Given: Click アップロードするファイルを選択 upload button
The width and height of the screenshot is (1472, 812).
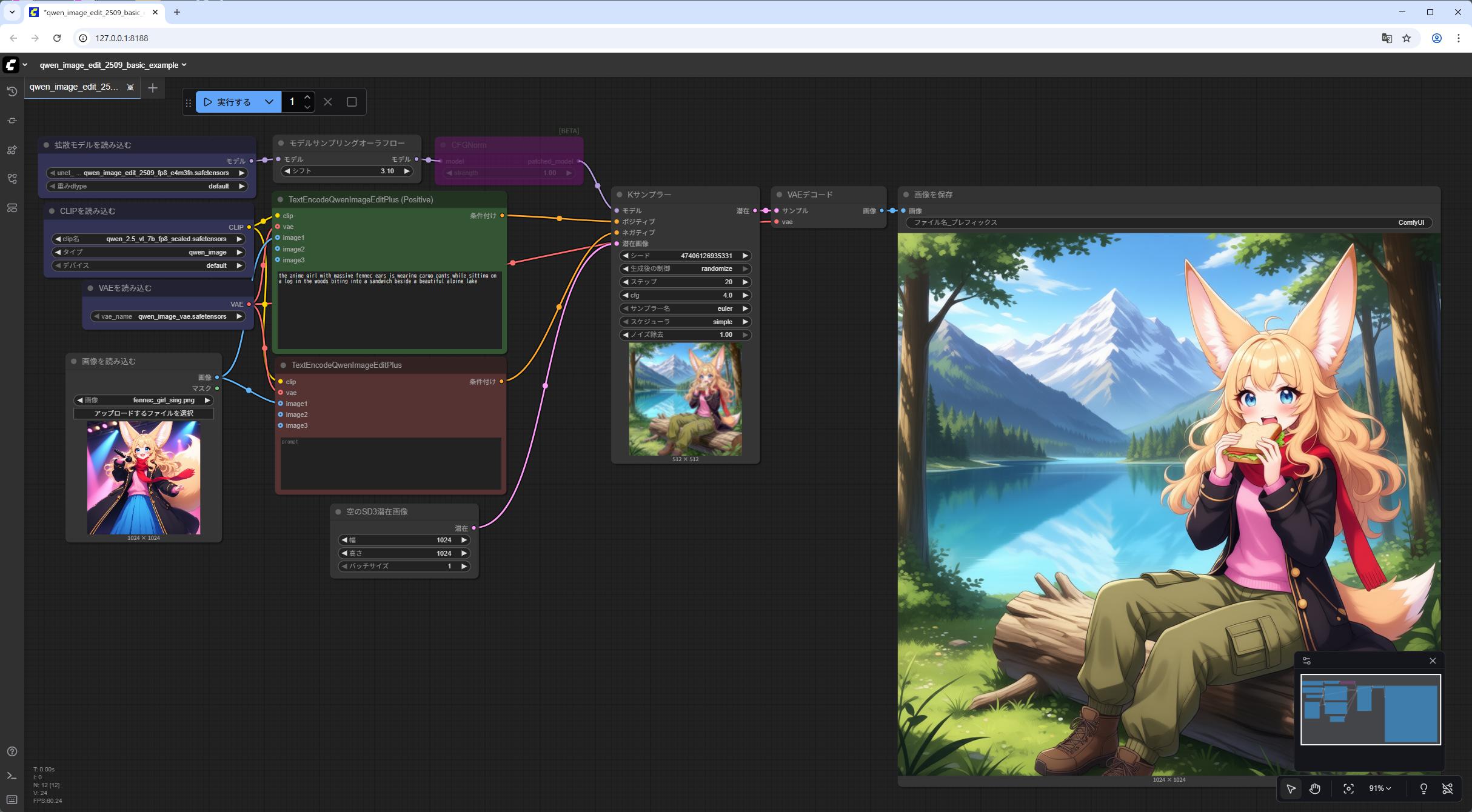Looking at the screenshot, I should 144,413.
